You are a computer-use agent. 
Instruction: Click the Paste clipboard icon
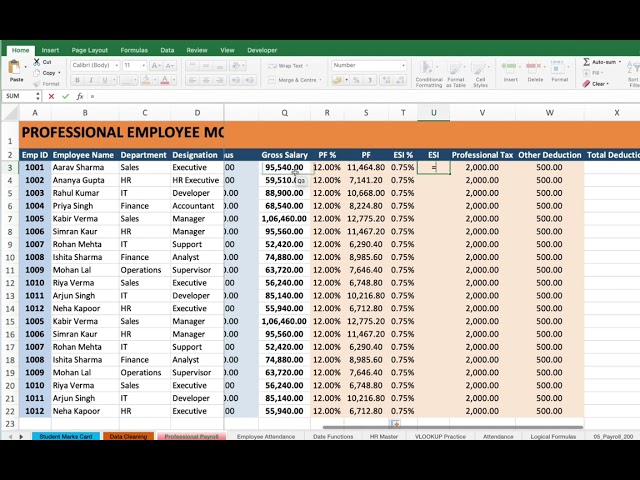pos(15,67)
